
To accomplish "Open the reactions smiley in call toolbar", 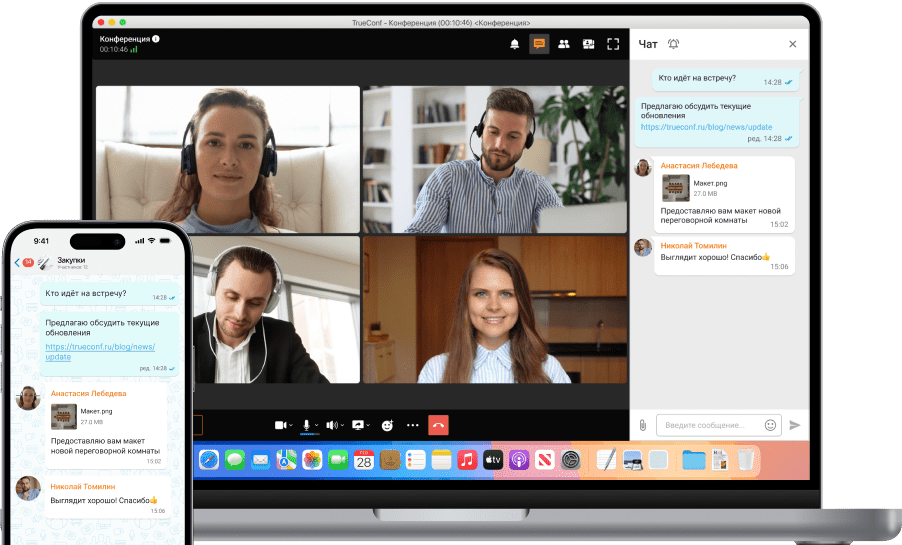I will [x=387, y=425].
